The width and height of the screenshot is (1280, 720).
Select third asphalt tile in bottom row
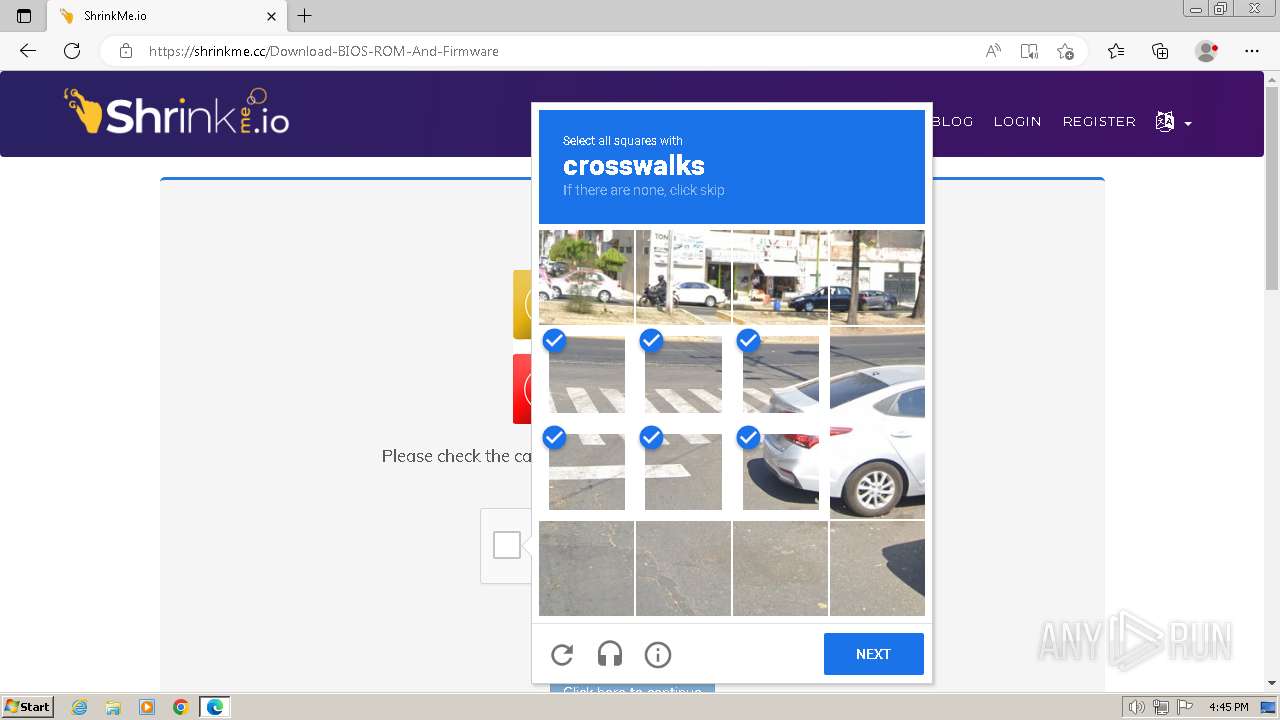pos(780,568)
